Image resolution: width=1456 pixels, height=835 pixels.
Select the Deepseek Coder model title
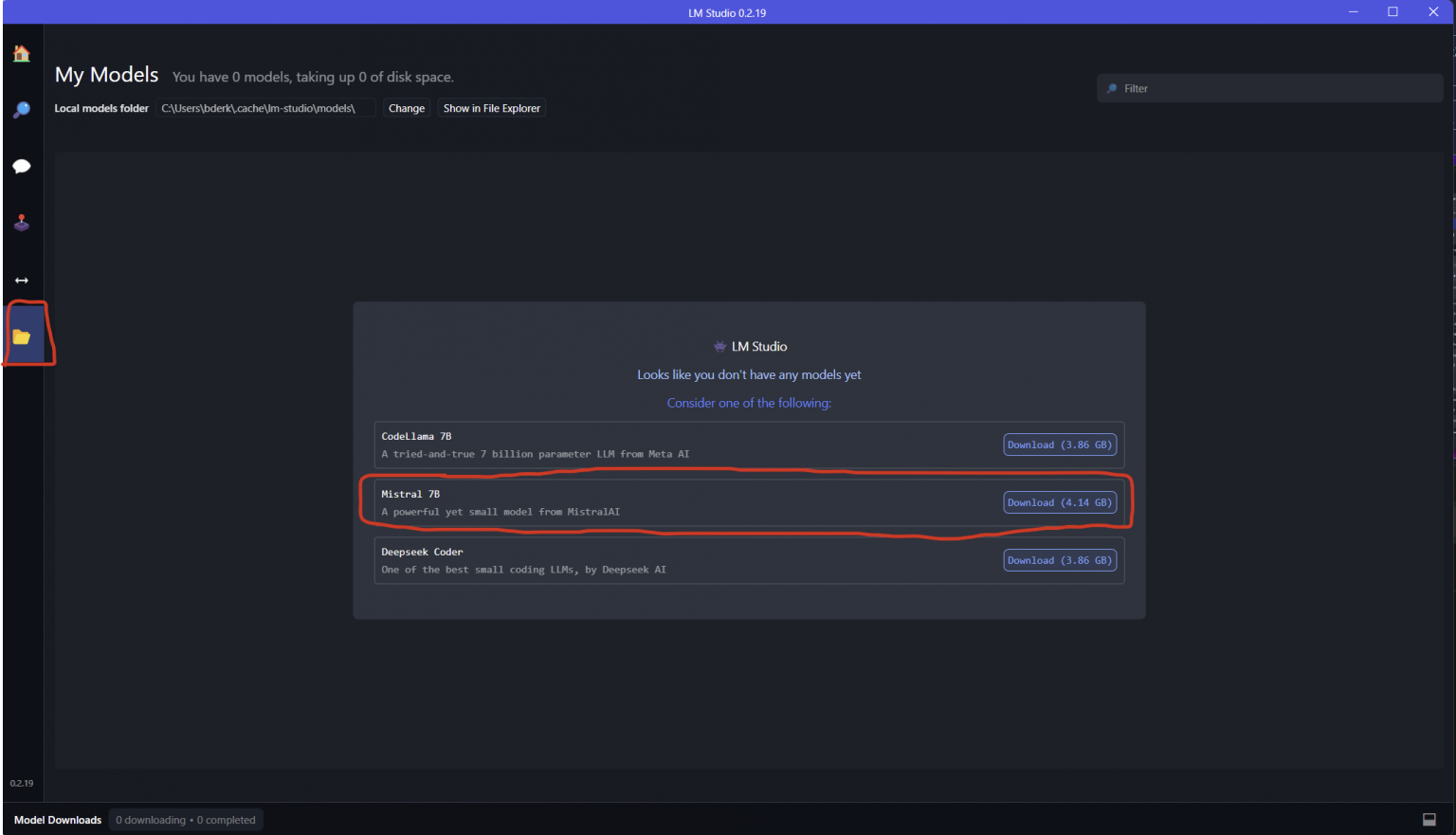pos(422,552)
